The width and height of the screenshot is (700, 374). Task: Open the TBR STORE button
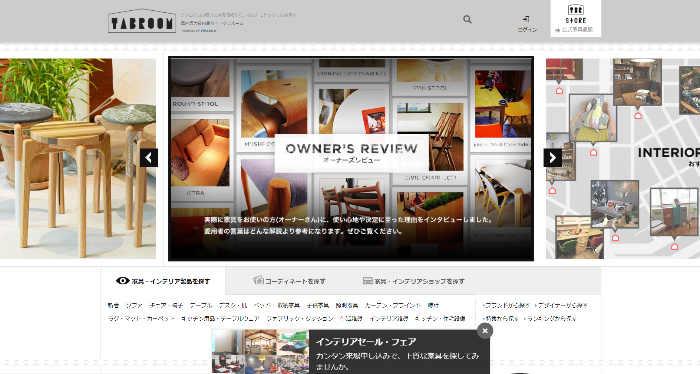[x=575, y=19]
